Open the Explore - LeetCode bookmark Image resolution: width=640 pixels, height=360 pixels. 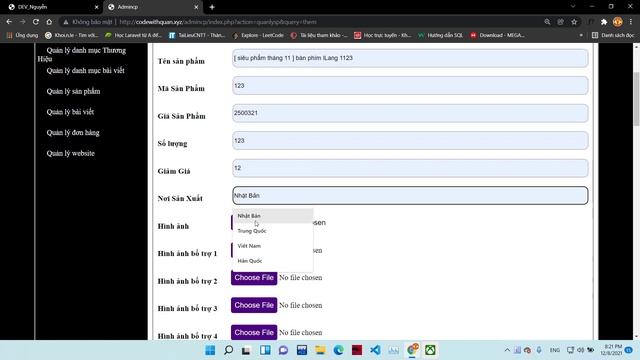258,36
